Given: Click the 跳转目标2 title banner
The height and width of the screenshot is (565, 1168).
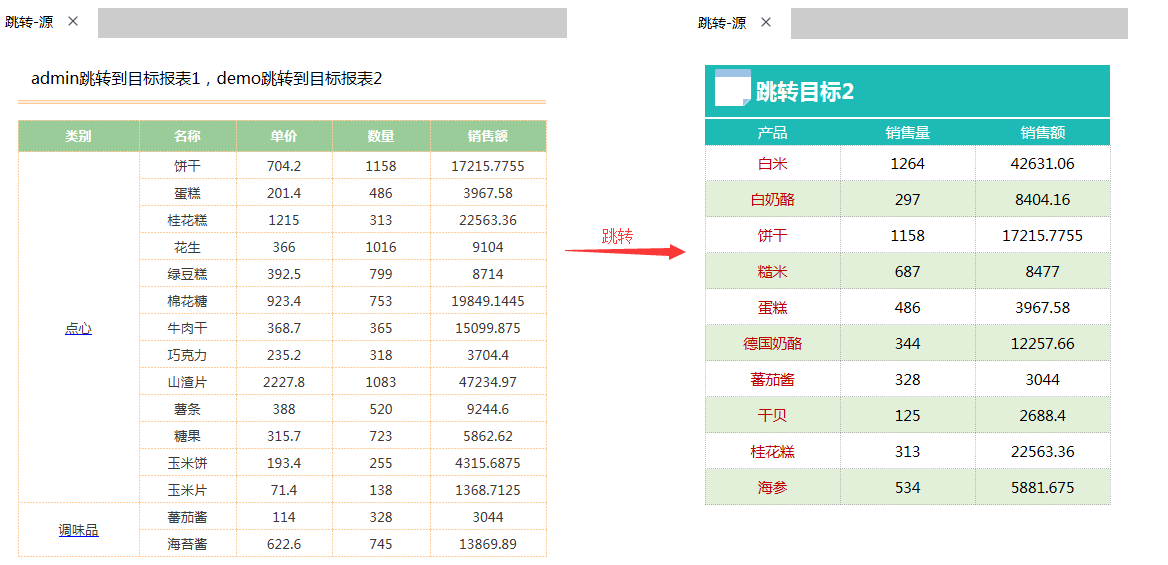Looking at the screenshot, I should (907, 91).
